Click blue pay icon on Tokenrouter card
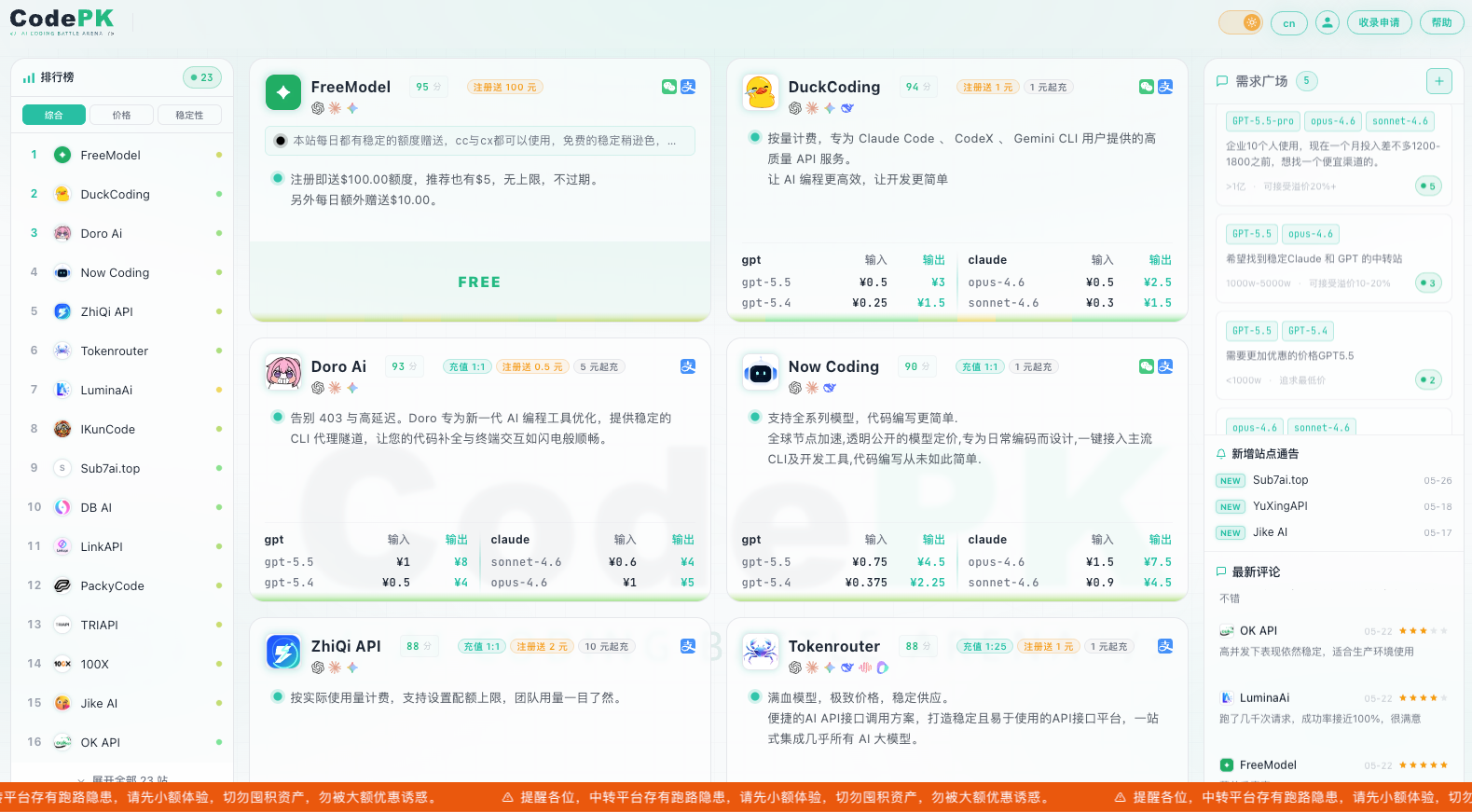This screenshot has height=812, width=1472. click(x=1165, y=646)
